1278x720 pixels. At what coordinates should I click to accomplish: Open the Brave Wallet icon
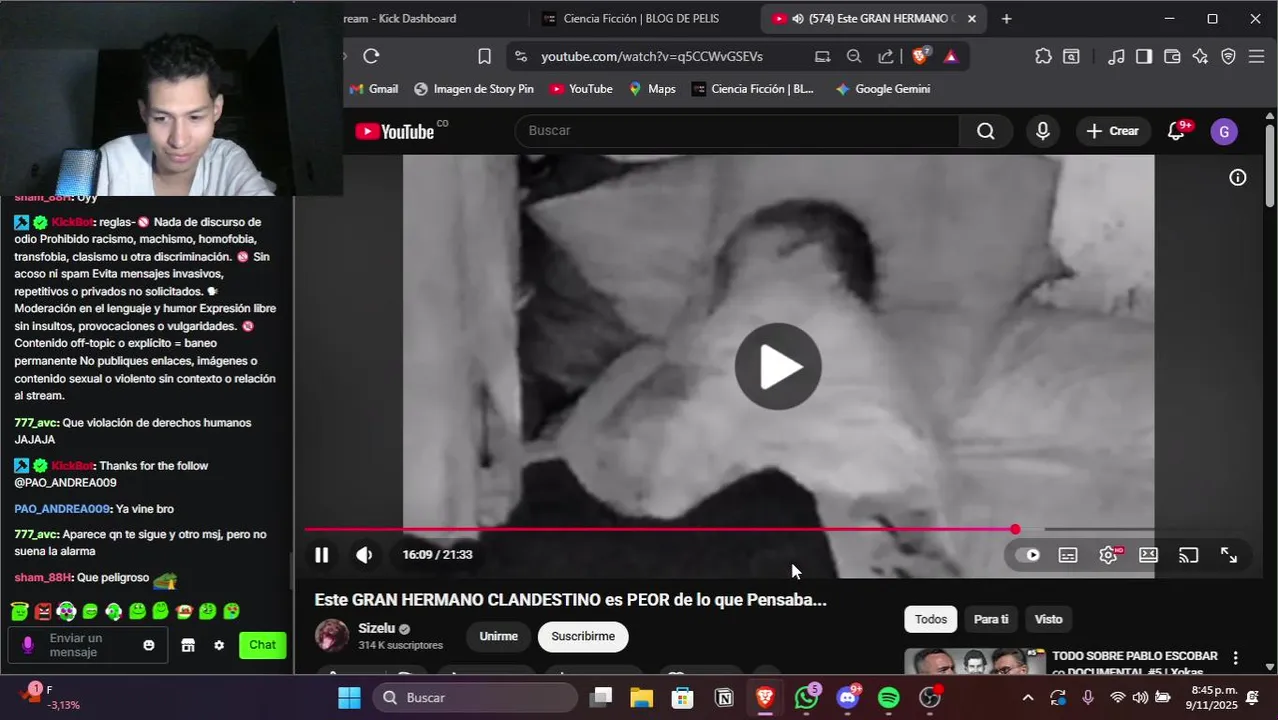pos(1172,56)
